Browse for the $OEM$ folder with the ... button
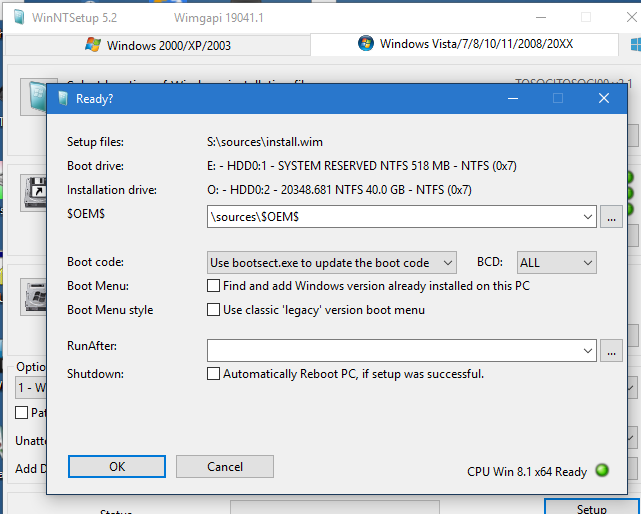Viewport: 641px width, 514px height. (x=611, y=216)
